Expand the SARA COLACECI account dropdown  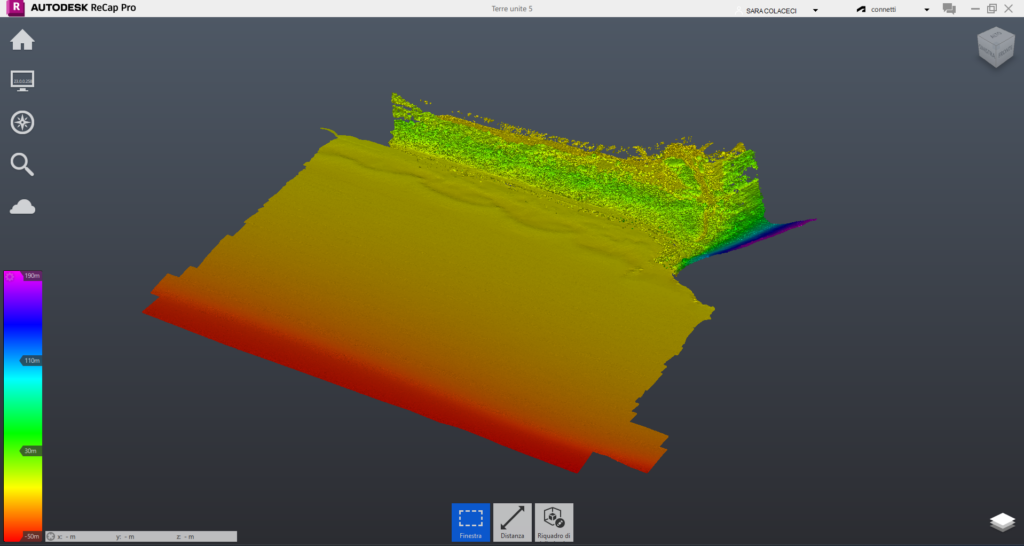(x=816, y=10)
